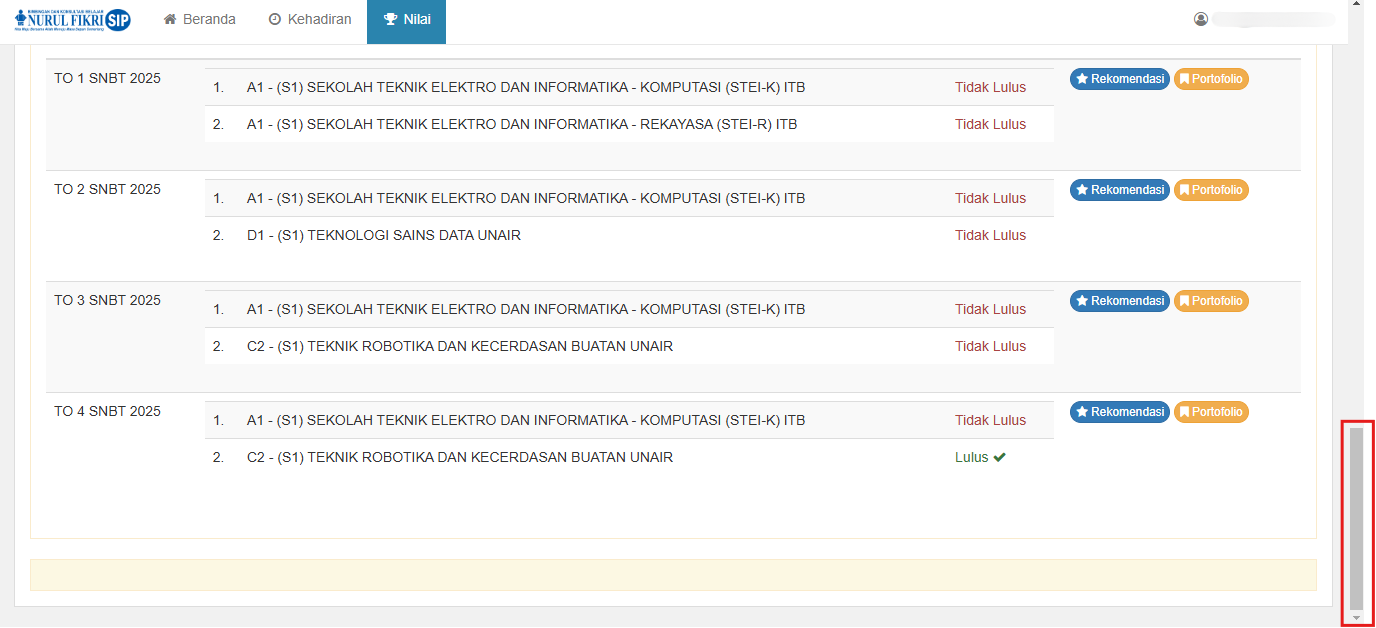The image size is (1376, 628).
Task: Select STEI-R ITB row in TO 1
Action: tap(522, 125)
